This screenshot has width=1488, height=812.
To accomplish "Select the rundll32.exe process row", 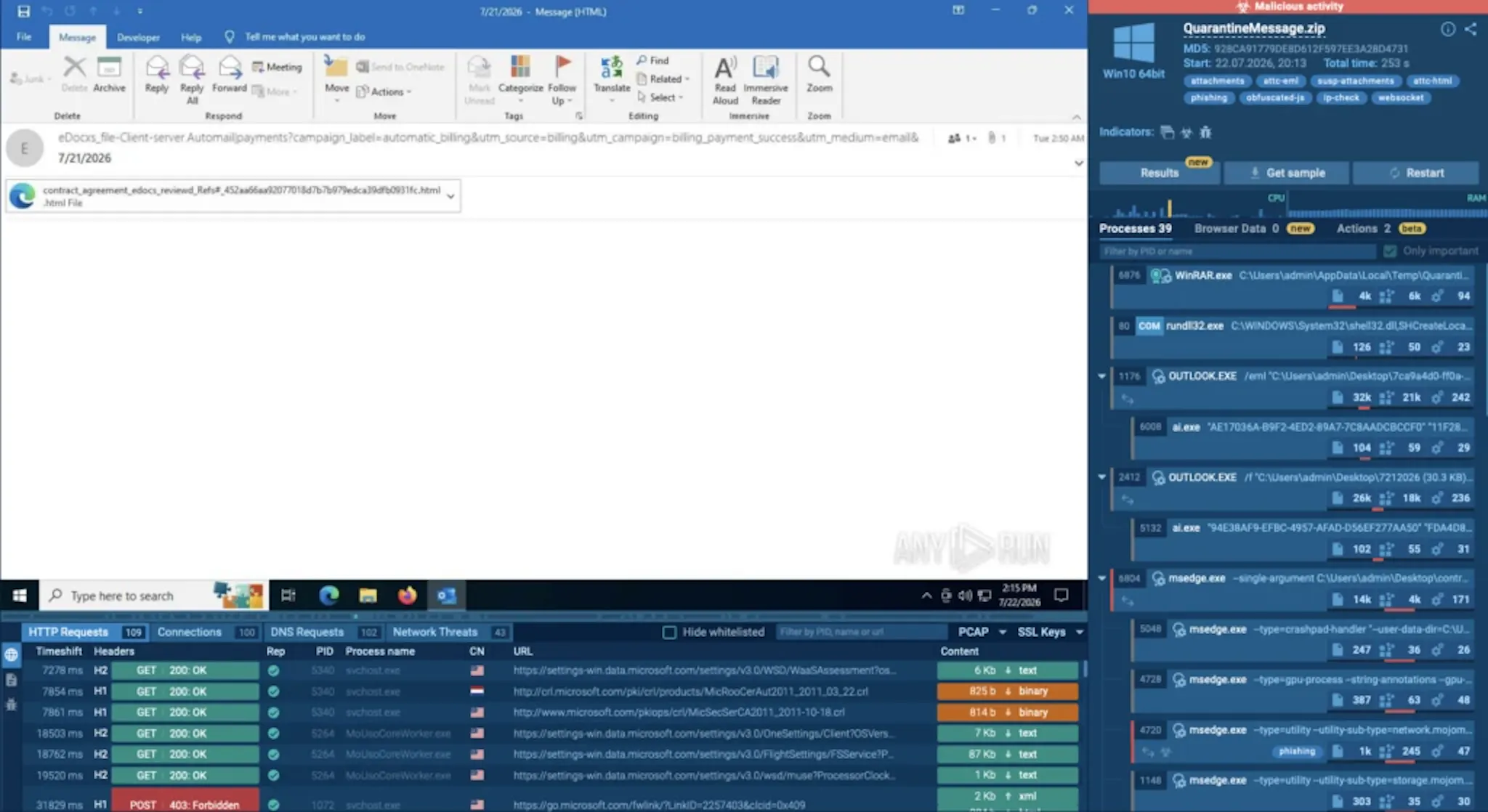I will tap(1294, 336).
